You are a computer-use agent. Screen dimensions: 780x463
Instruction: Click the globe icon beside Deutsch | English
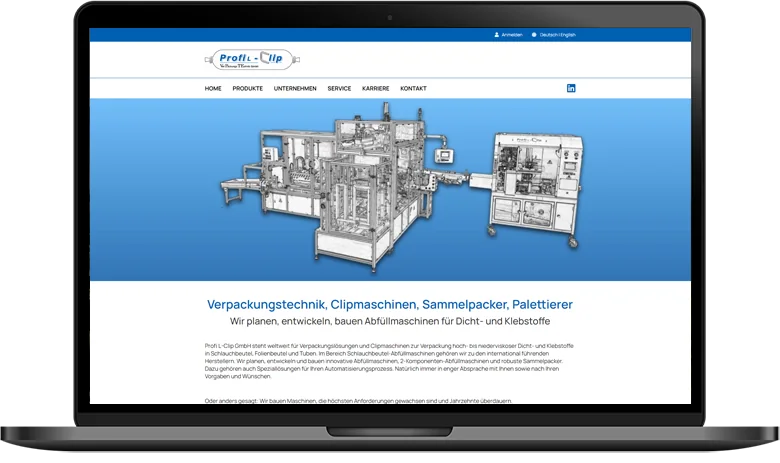(x=534, y=35)
